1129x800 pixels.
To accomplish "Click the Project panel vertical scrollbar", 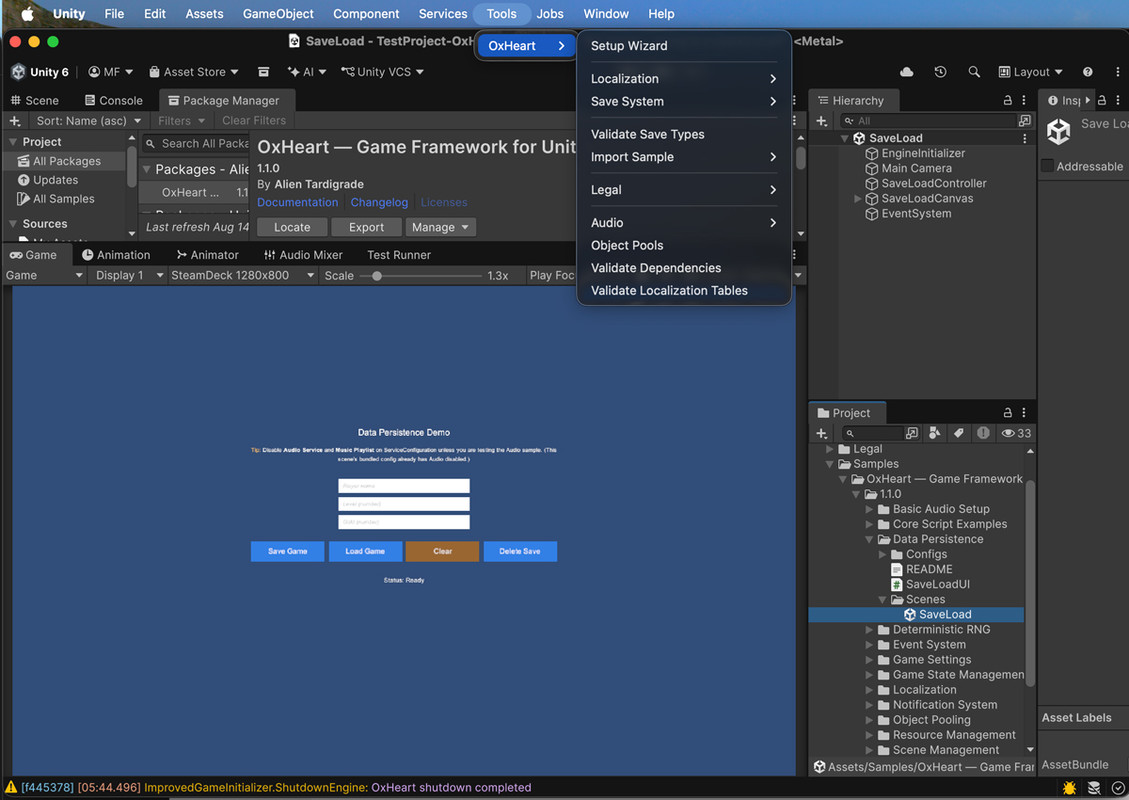I will [1030, 583].
